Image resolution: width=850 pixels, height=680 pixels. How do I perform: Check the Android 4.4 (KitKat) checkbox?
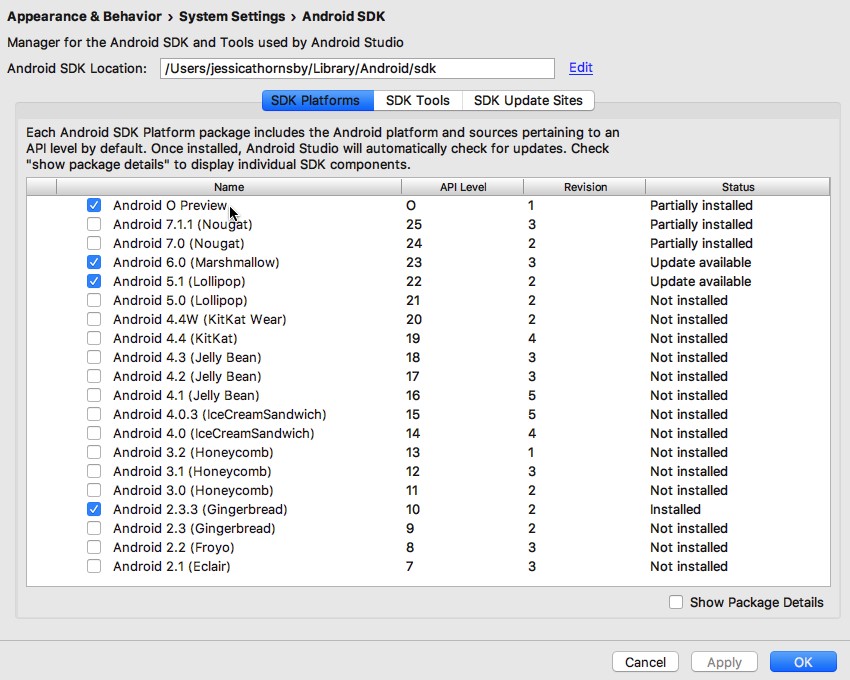[94, 338]
